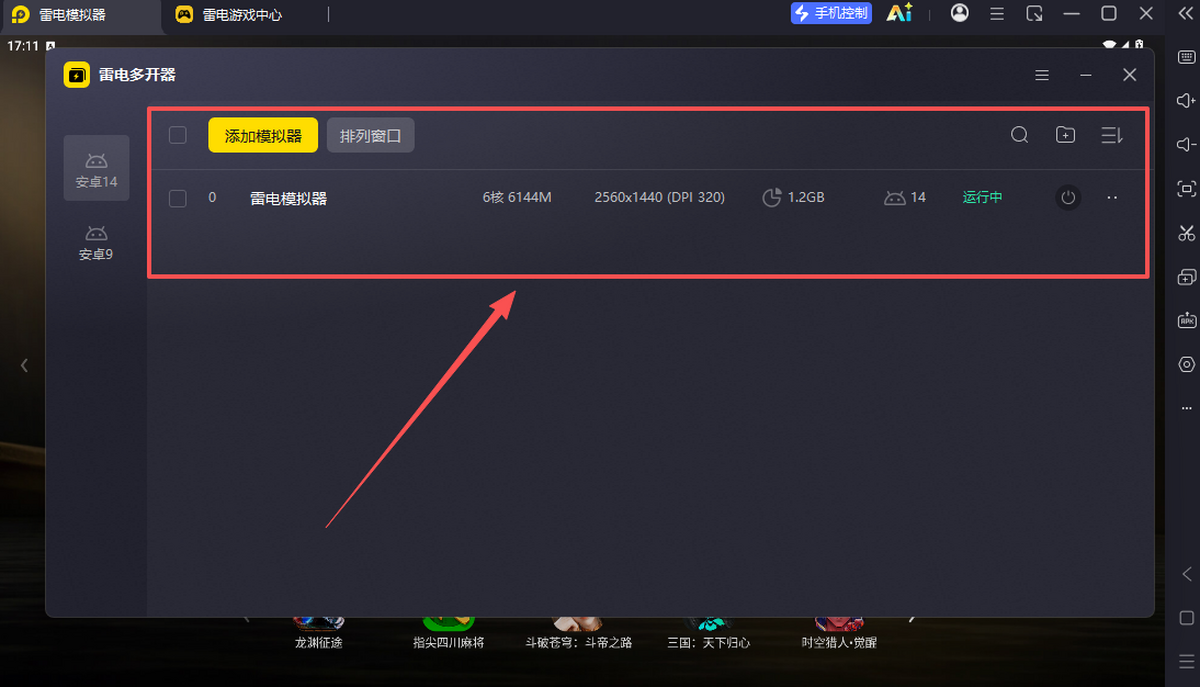Click the 6核 6144M spec text
Screen dimensions: 1200x687
pos(517,198)
